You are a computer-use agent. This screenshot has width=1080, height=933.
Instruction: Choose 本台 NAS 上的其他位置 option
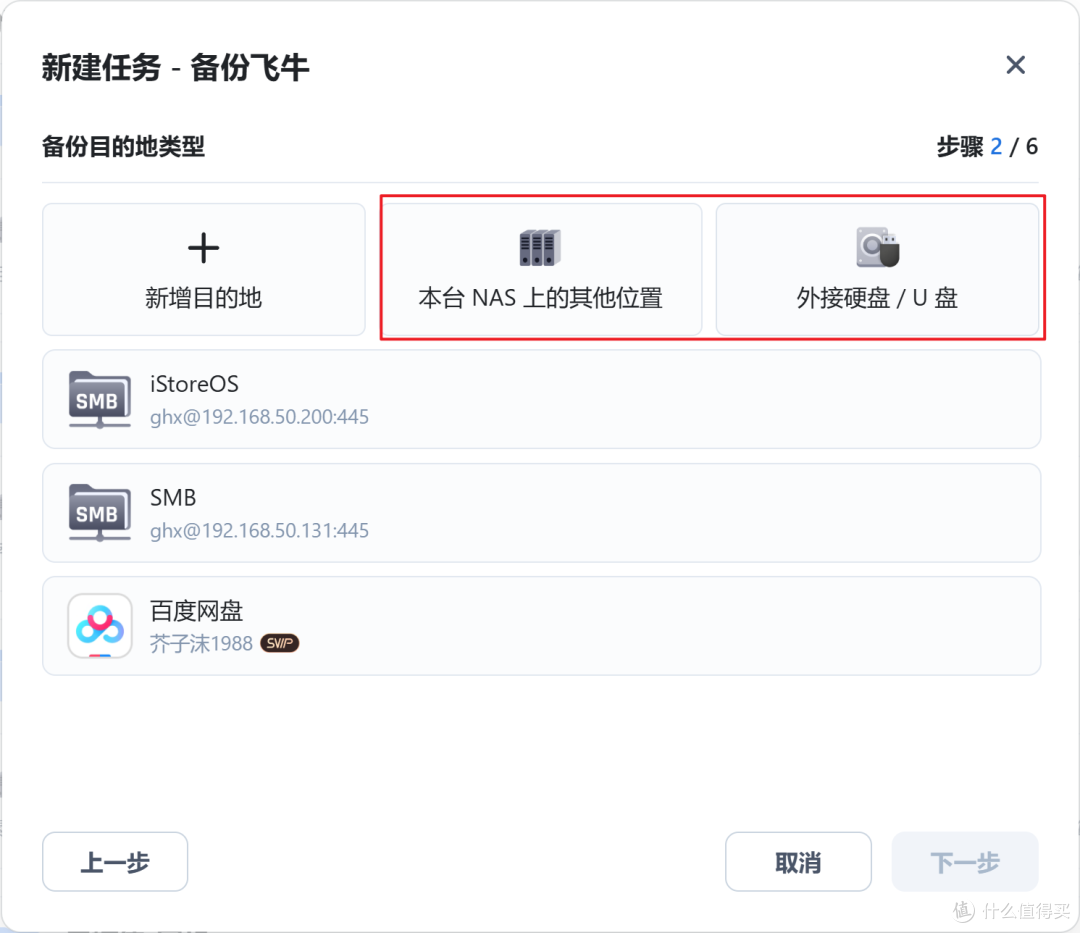541,269
